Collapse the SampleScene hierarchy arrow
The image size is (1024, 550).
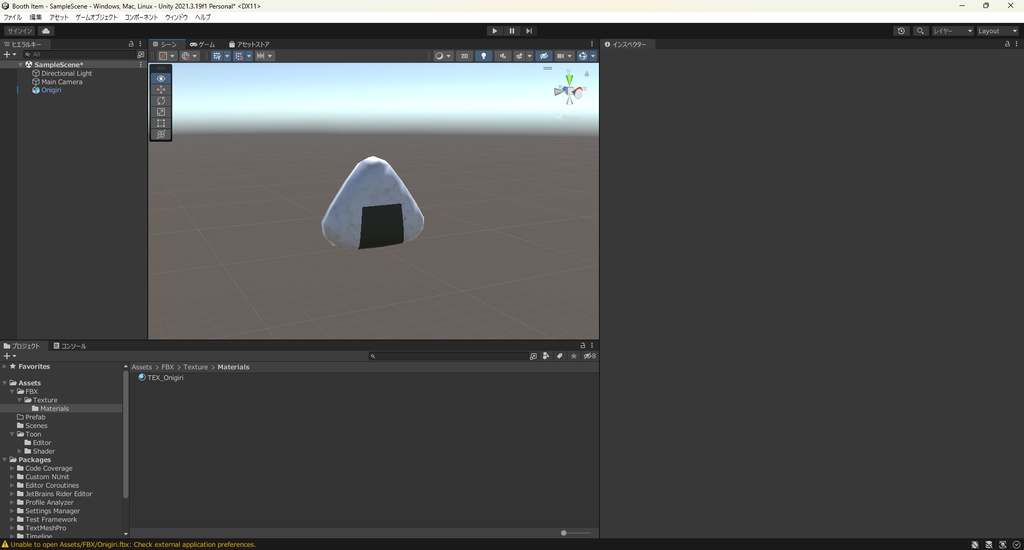tap(21, 65)
